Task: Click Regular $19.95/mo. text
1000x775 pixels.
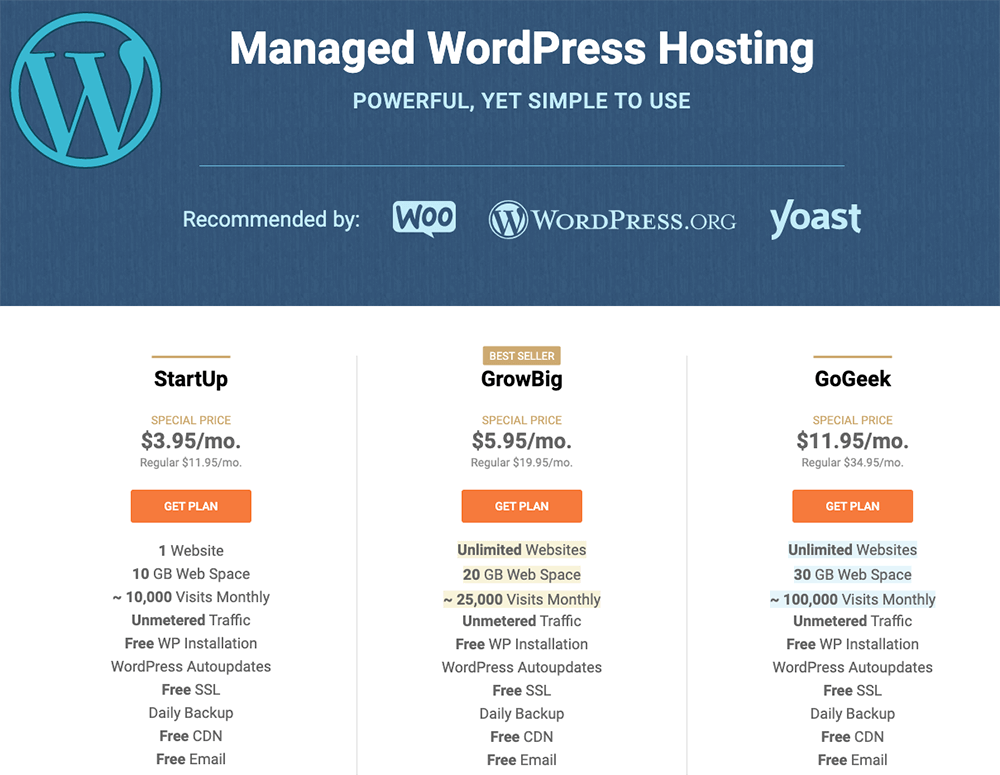Action: pyautogui.click(x=522, y=462)
